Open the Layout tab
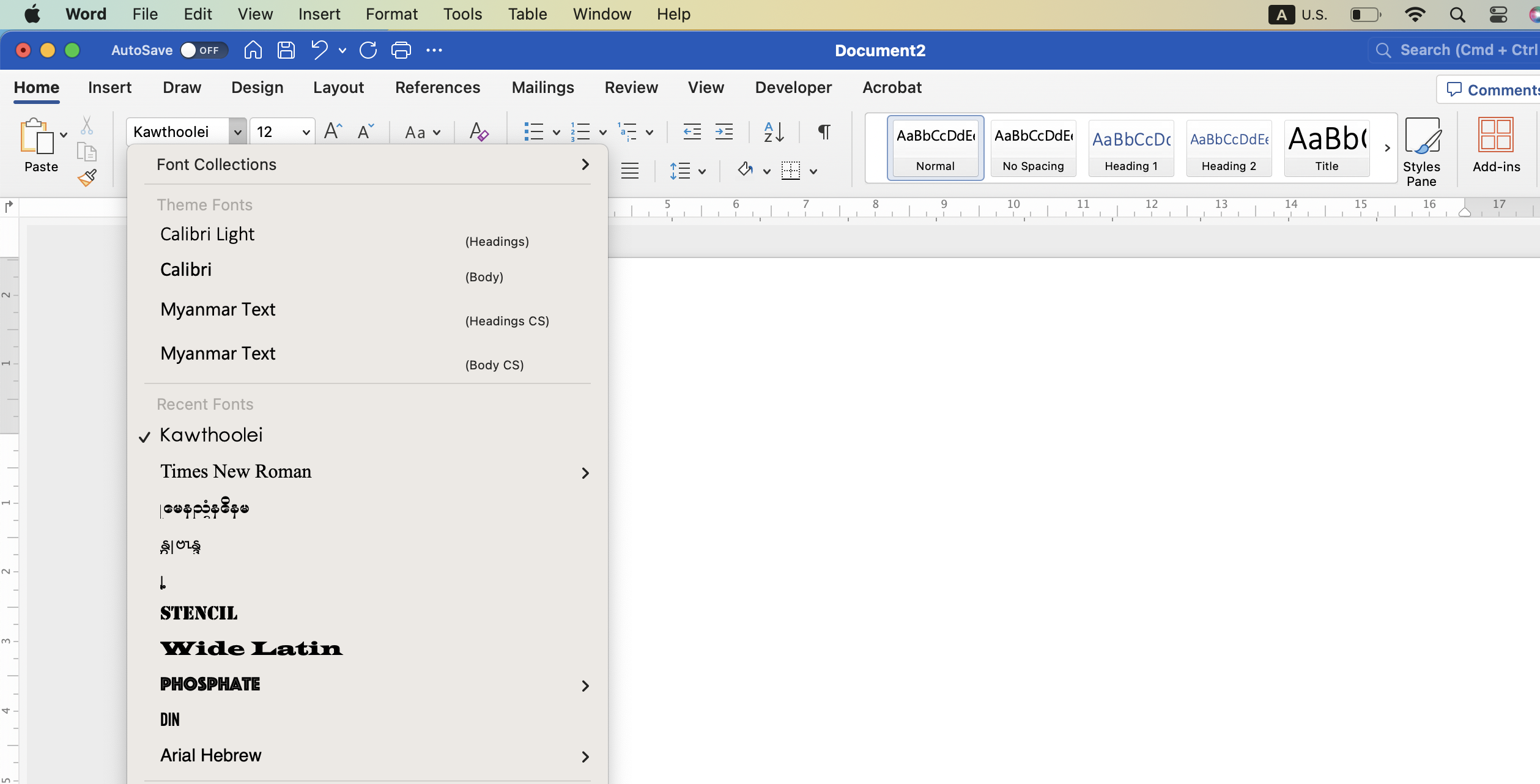The height and width of the screenshot is (784, 1540). pos(338,87)
